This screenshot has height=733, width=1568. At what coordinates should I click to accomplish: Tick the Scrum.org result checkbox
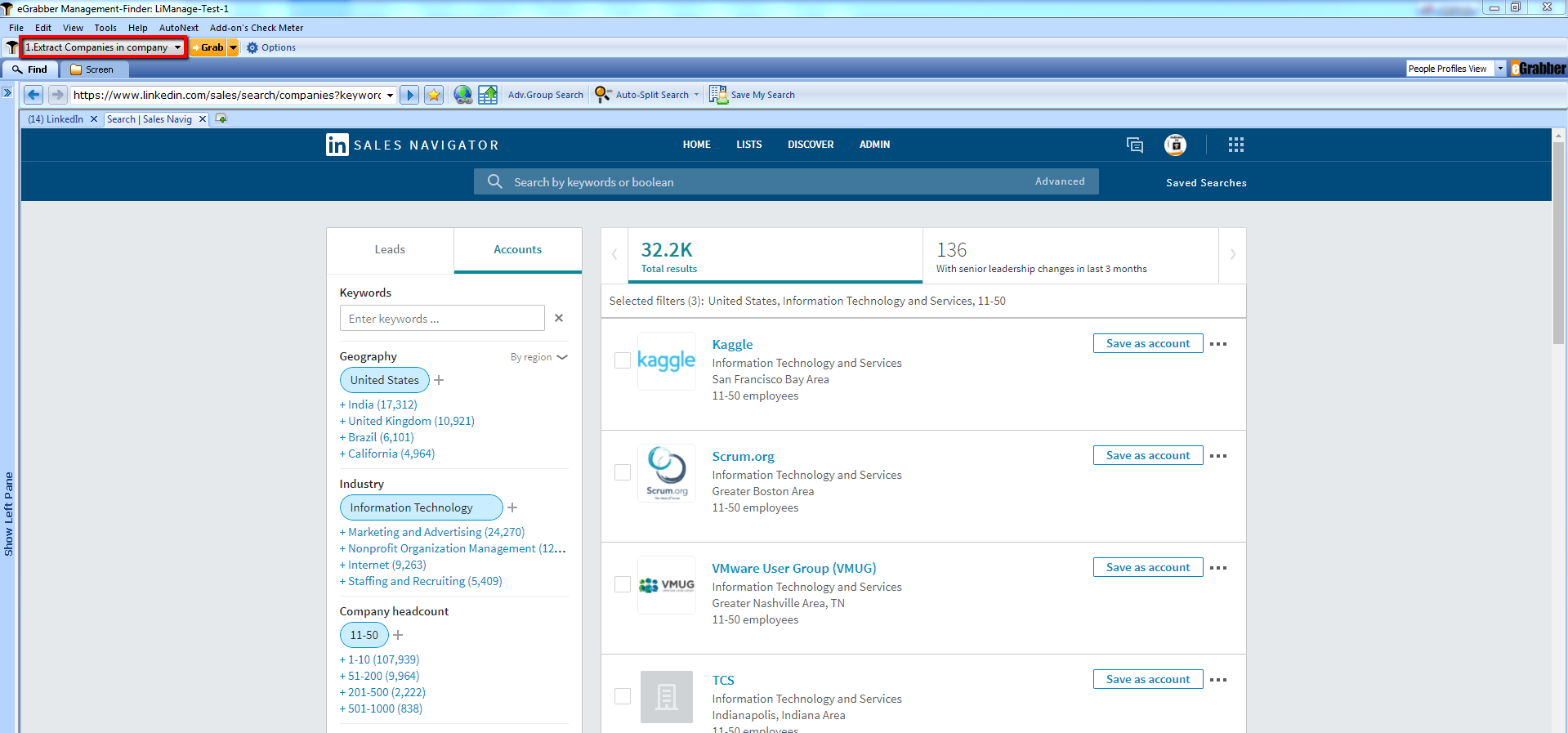tap(623, 472)
